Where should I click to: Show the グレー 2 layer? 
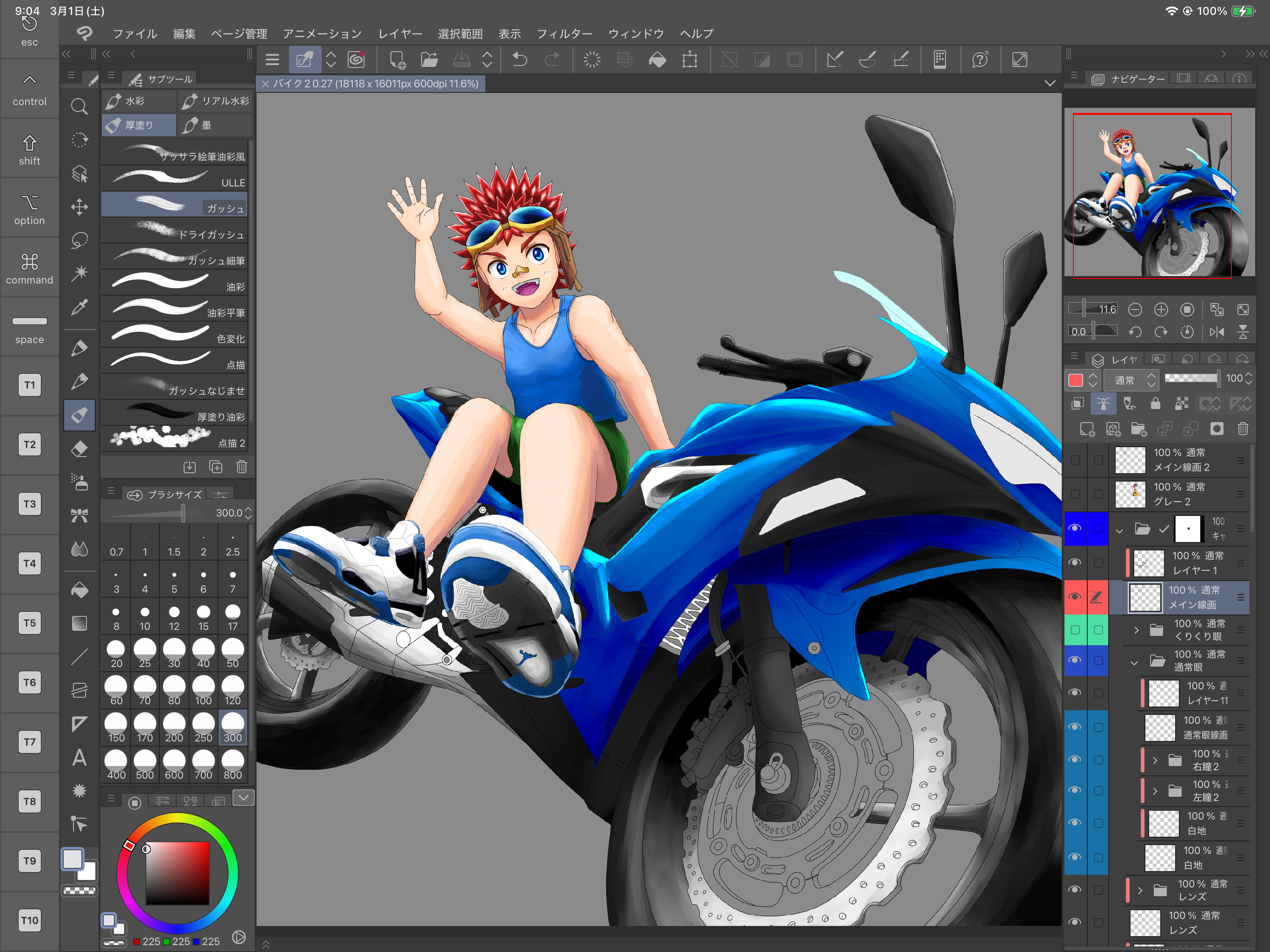1075,494
